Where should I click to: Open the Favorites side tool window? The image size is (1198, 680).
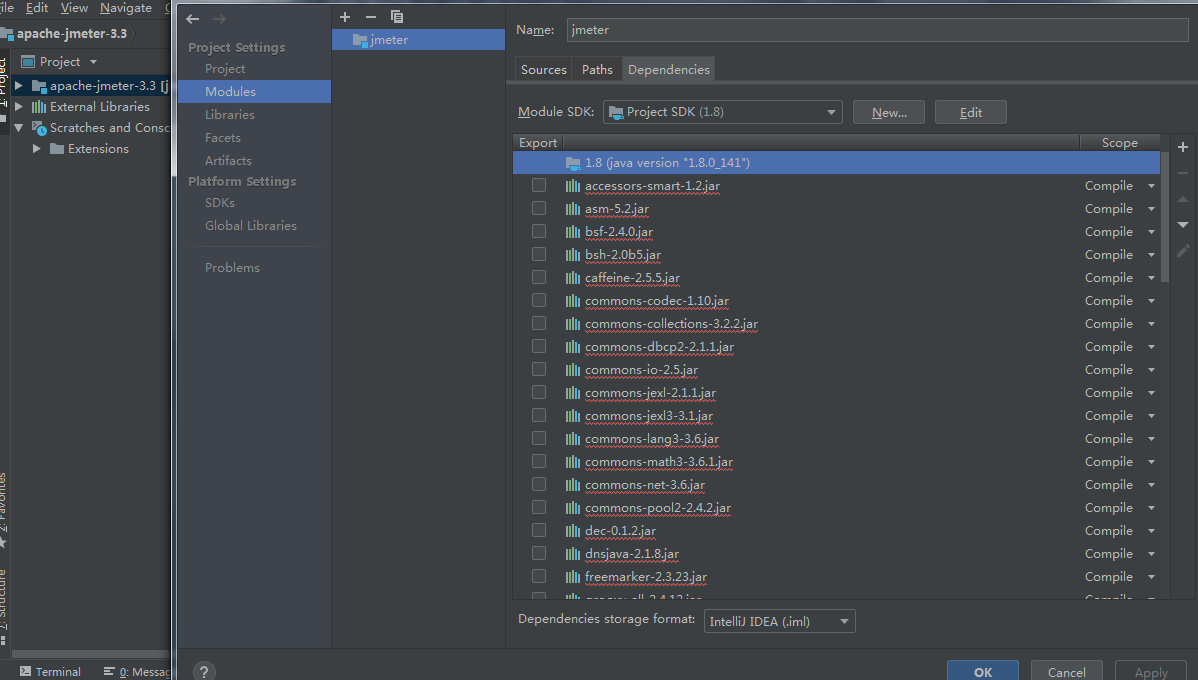point(4,510)
